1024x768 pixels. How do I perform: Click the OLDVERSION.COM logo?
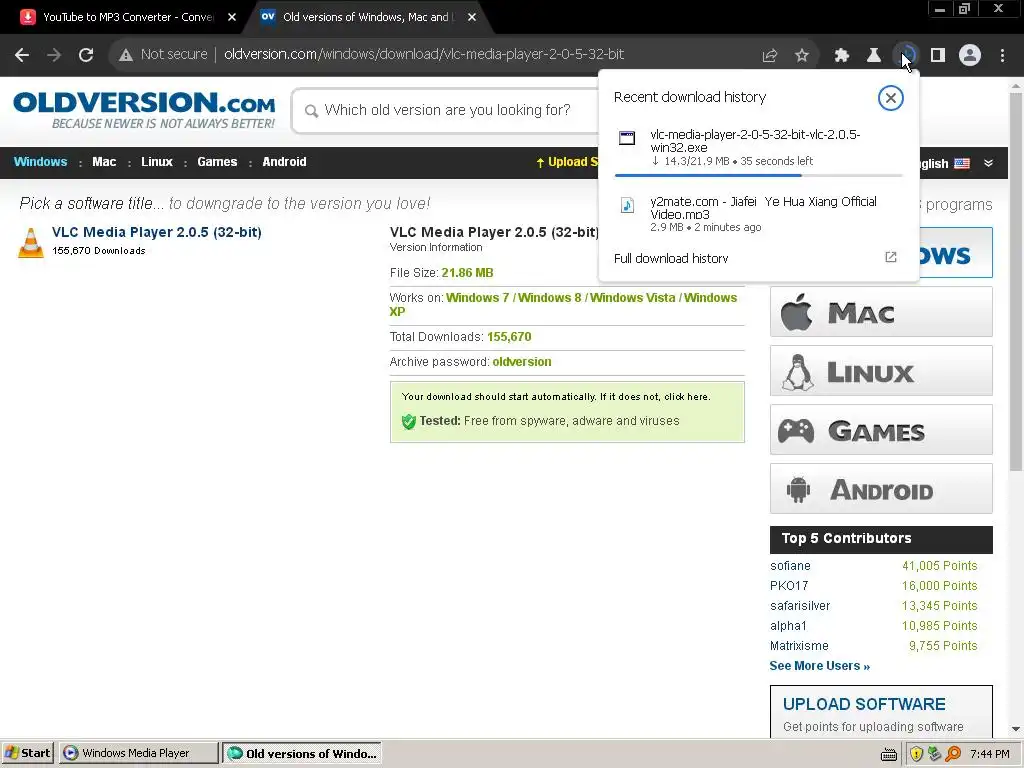(x=144, y=110)
